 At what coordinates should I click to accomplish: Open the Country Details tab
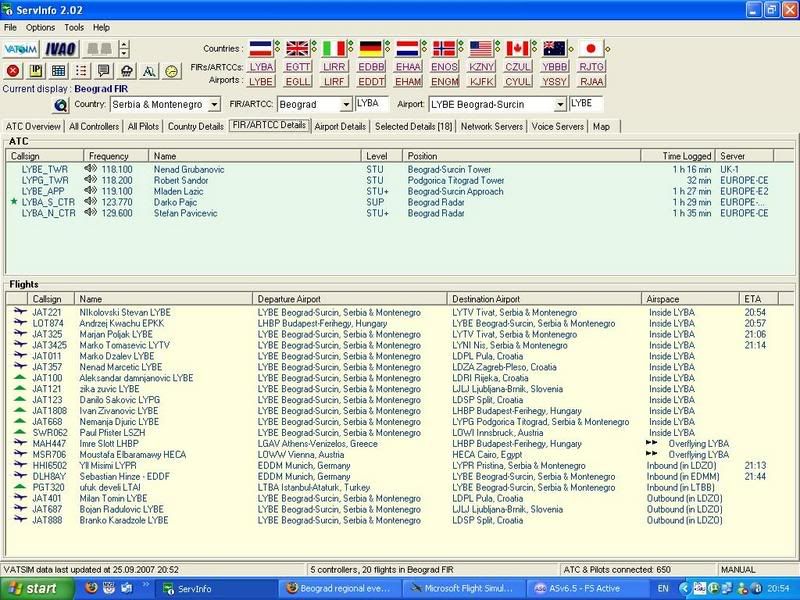coord(196,127)
